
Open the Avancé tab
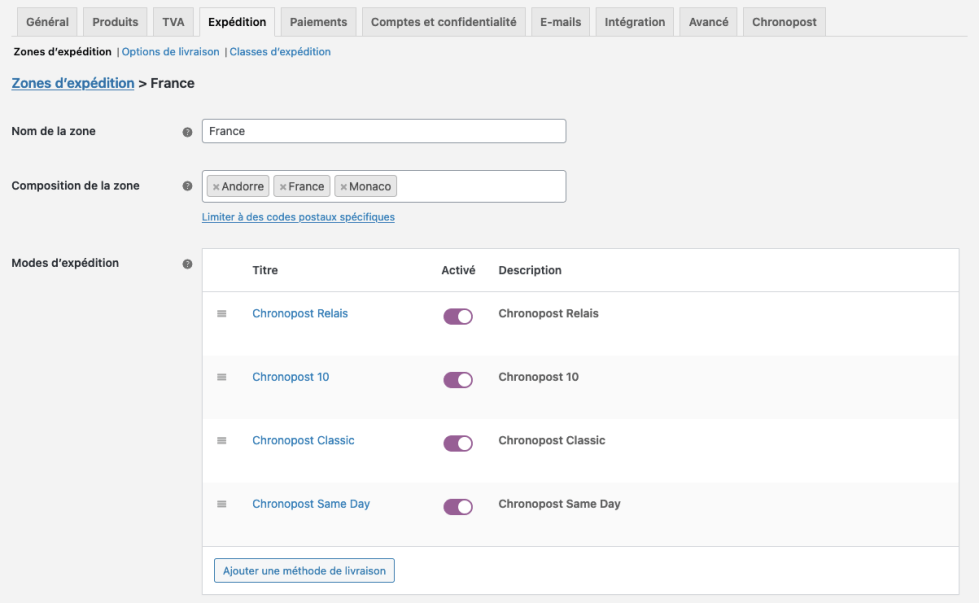709,22
